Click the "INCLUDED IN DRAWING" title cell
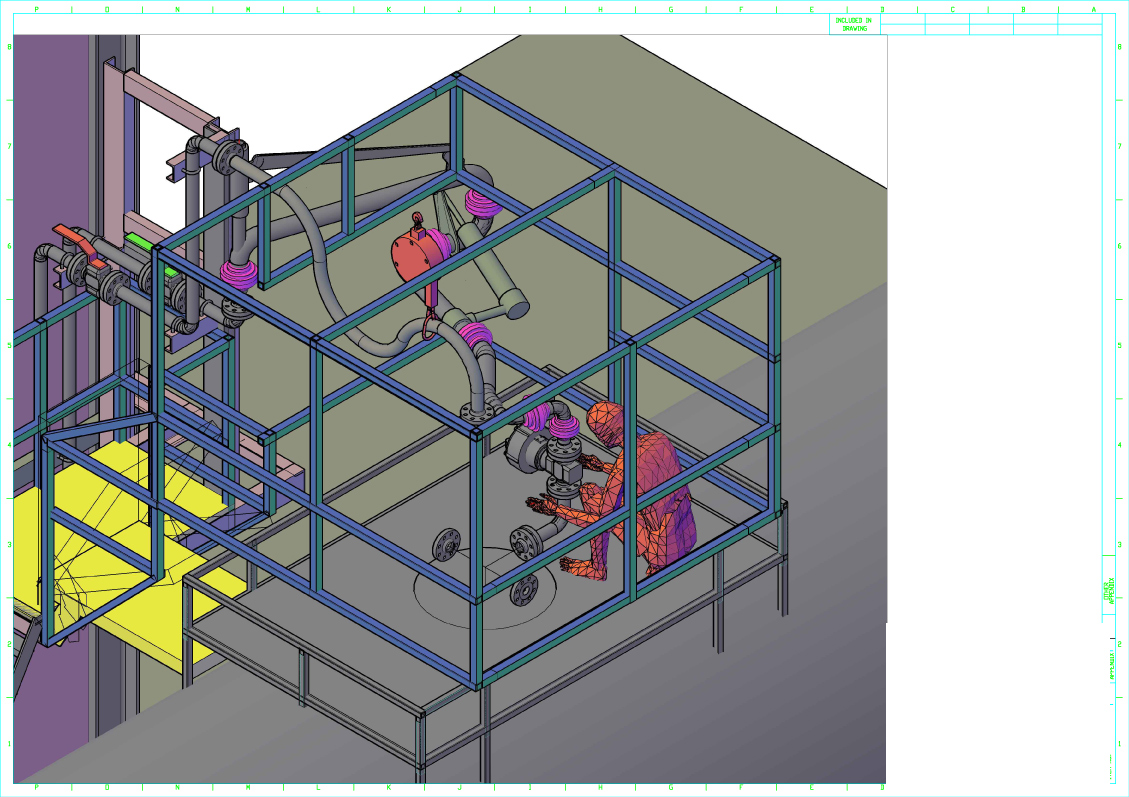 [x=855, y=24]
